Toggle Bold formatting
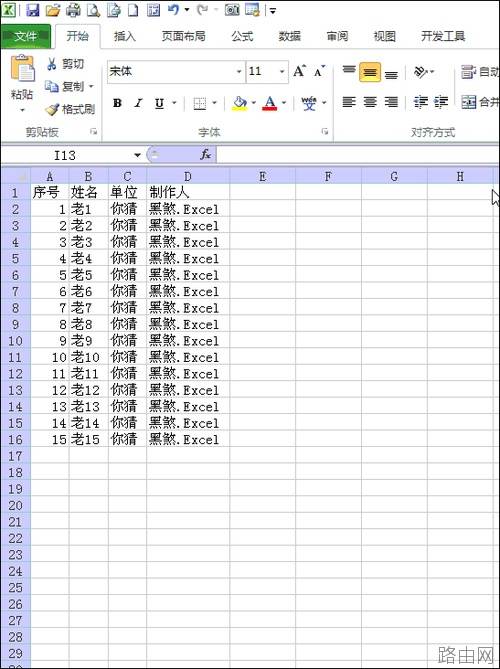The image size is (500, 669). coord(117,103)
